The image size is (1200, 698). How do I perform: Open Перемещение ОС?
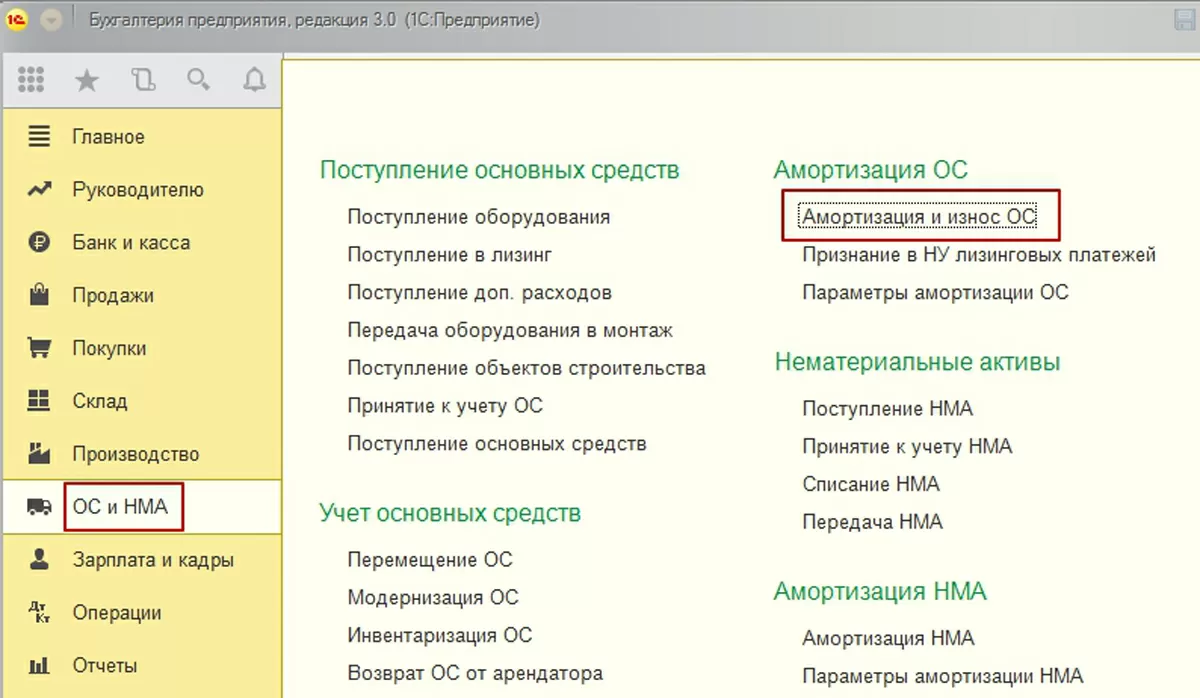tap(430, 560)
